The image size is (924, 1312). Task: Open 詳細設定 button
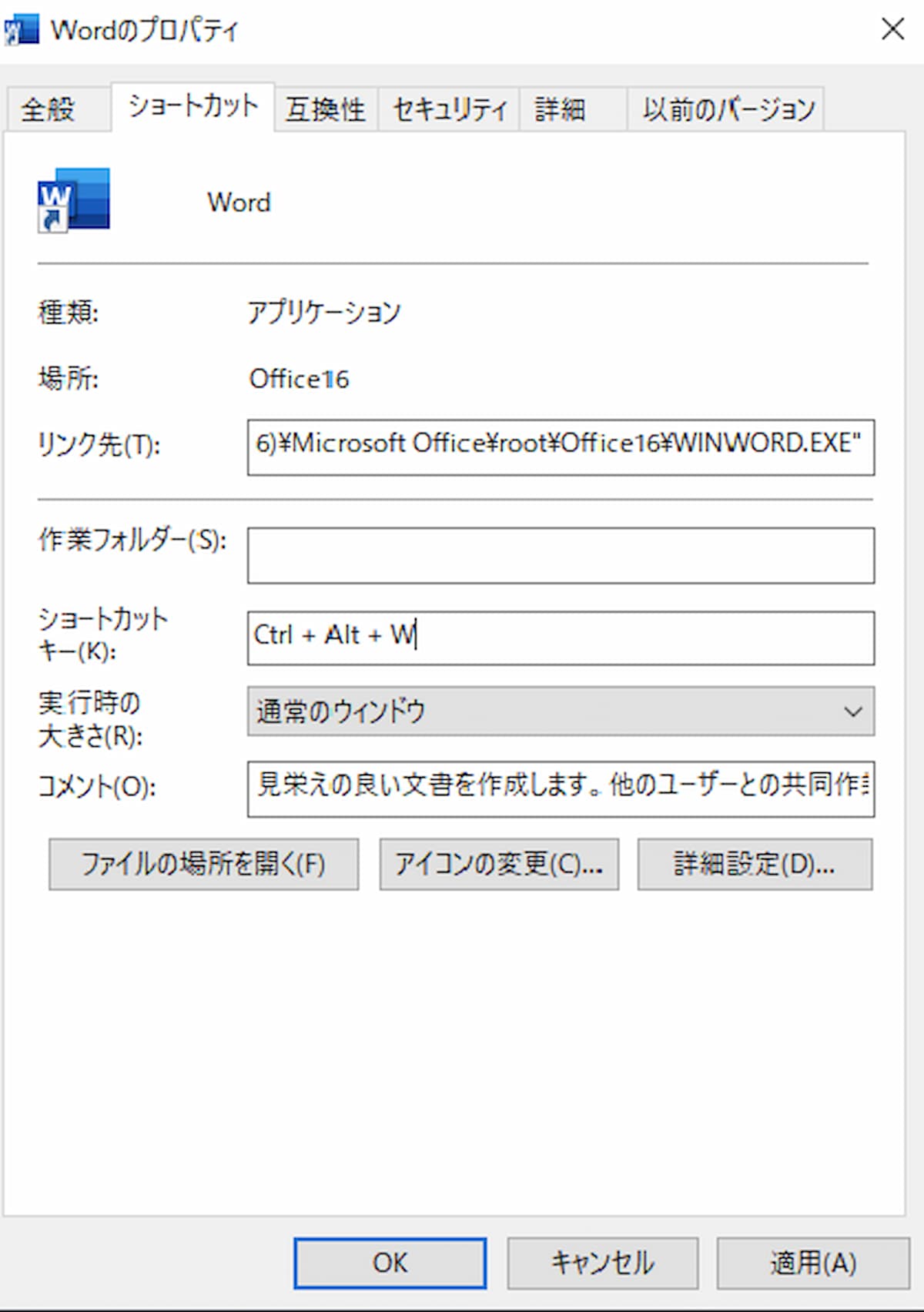755,865
